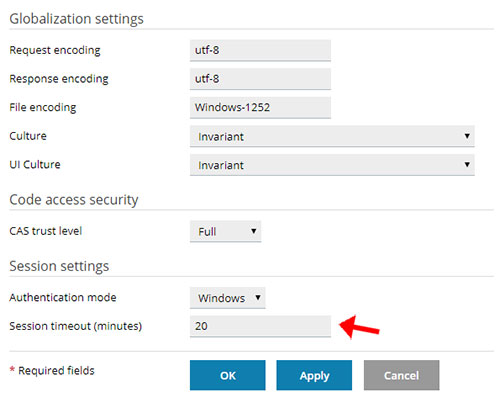Click the Request encoding text field
This screenshot has height=403, width=500.
(260, 50)
